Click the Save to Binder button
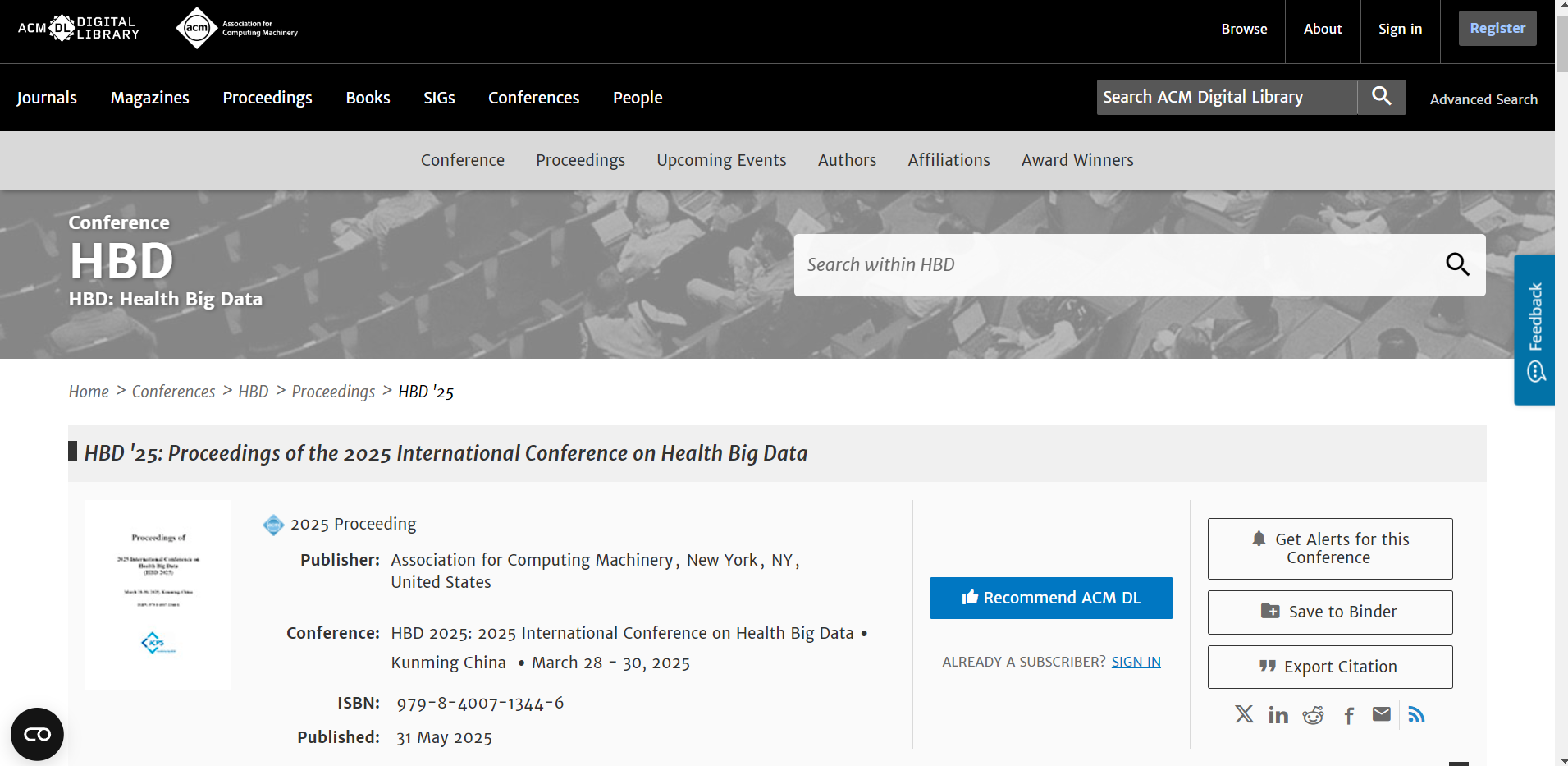Viewport: 1568px width, 766px height. pos(1330,612)
